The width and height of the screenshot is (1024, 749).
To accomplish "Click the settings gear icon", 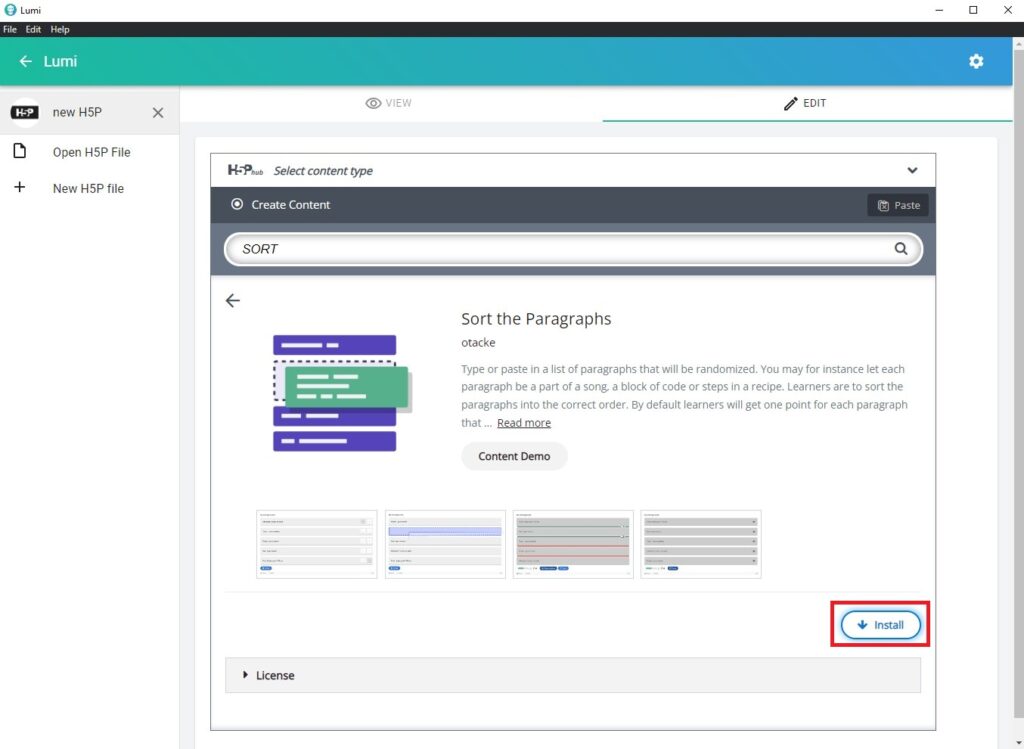I will tap(976, 61).
